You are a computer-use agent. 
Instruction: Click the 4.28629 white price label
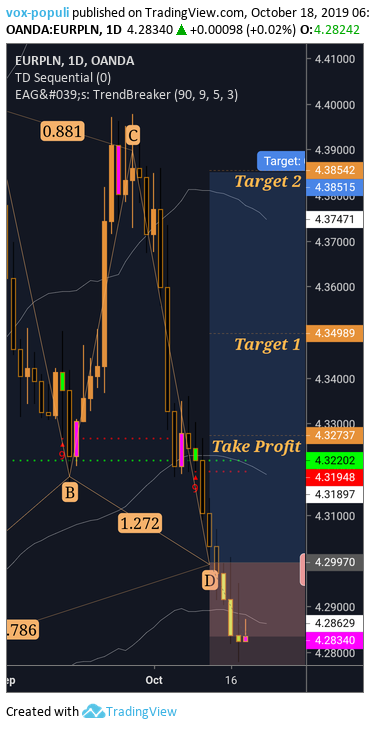(x=335, y=623)
